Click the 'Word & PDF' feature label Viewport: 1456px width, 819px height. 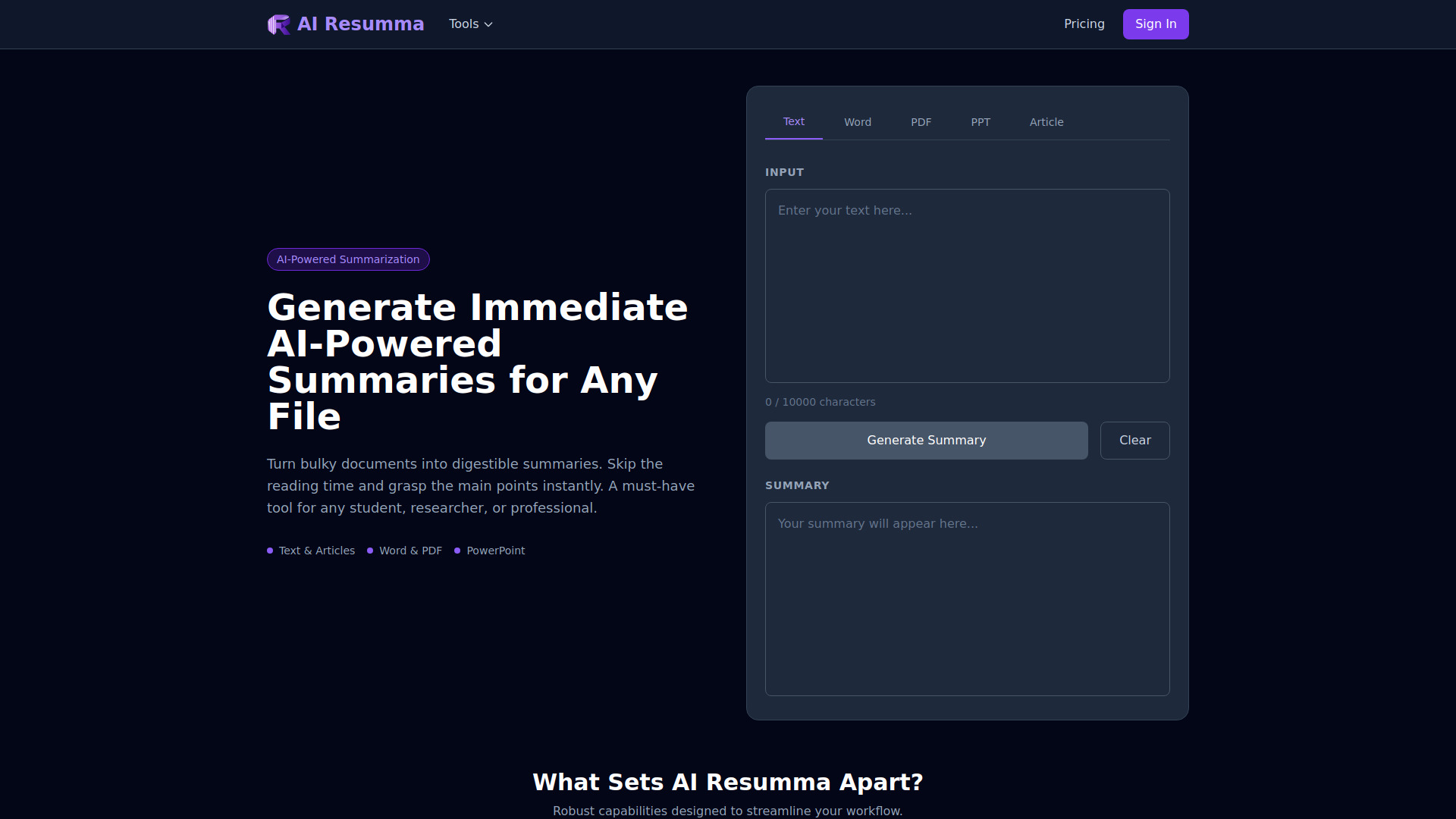[410, 551]
